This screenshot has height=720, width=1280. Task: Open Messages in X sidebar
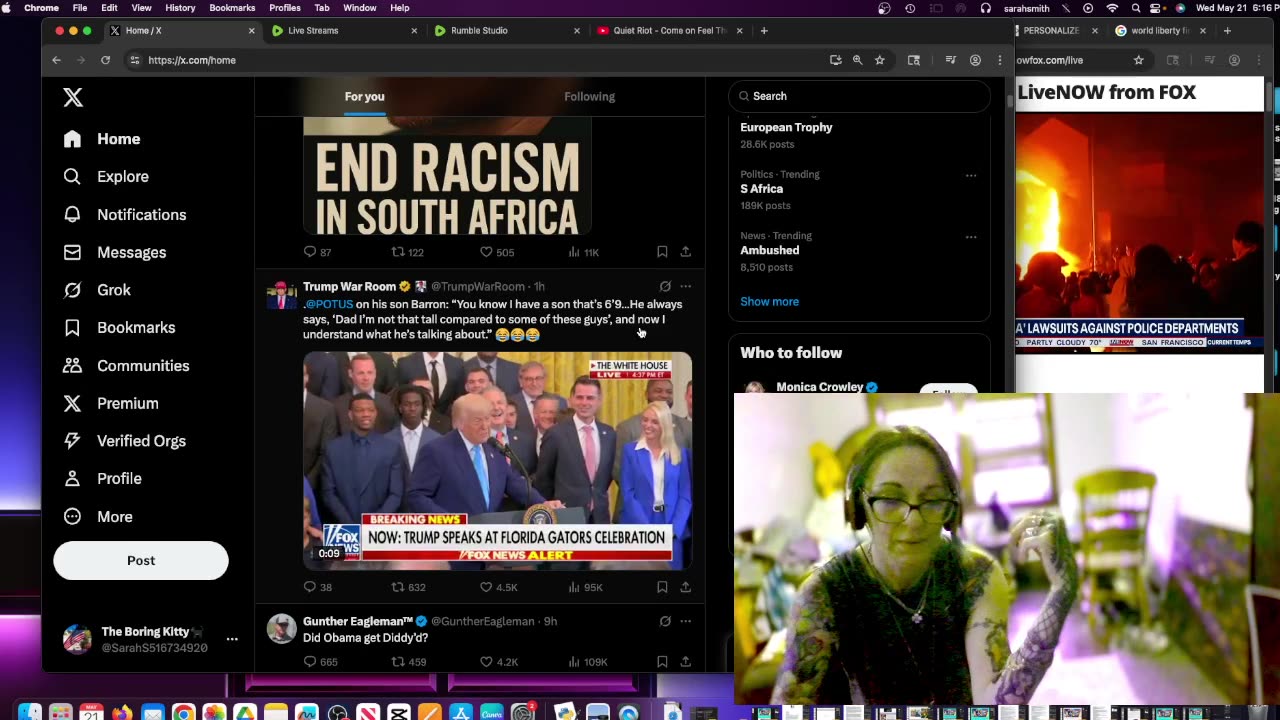click(115, 253)
